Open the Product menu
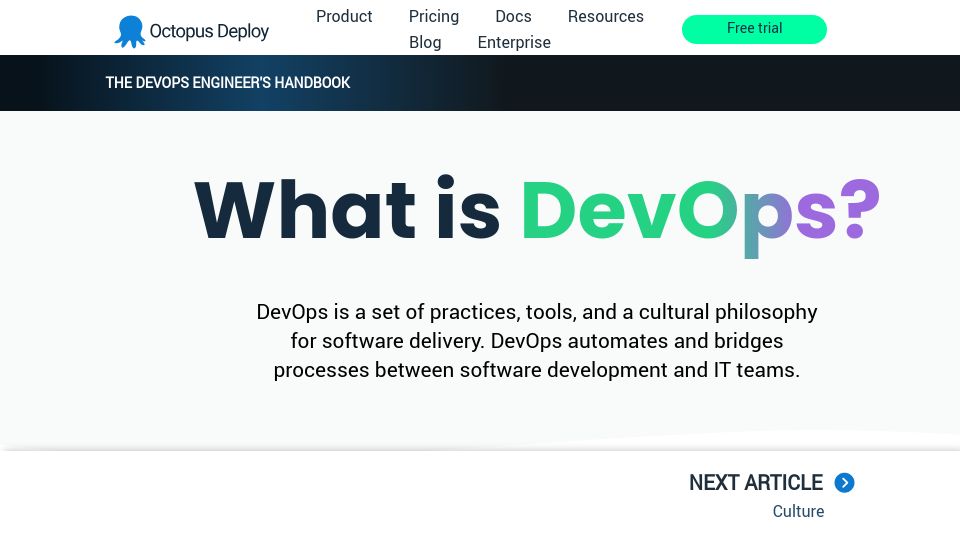The image size is (960, 540). point(344,17)
